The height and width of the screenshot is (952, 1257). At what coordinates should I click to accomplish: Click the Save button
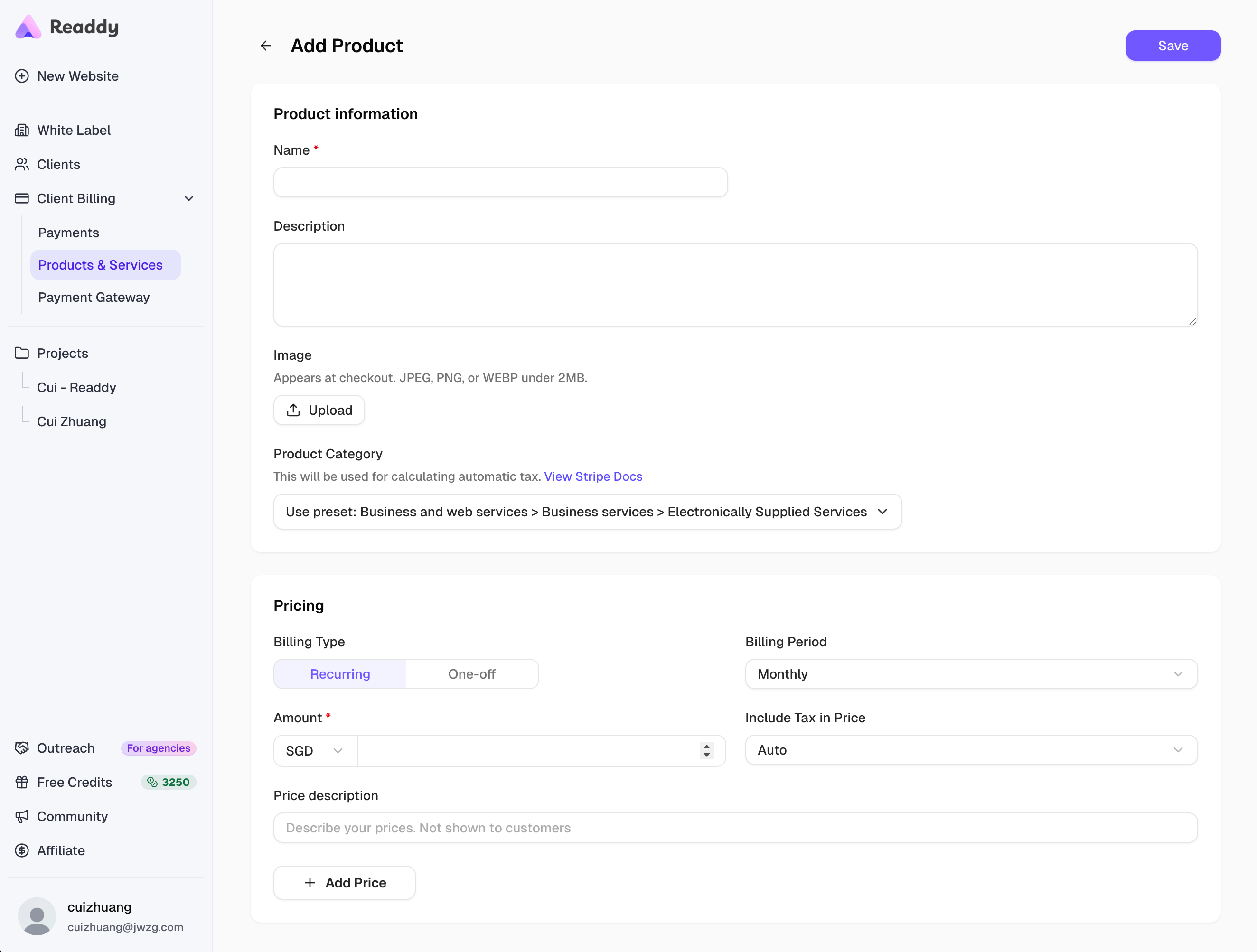(x=1173, y=46)
